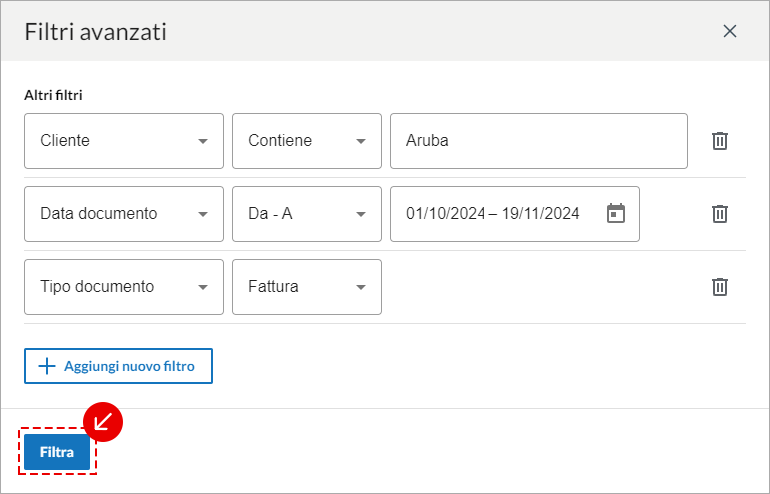
Task: Open the Da - A operator dropdown
Action: tap(307, 214)
